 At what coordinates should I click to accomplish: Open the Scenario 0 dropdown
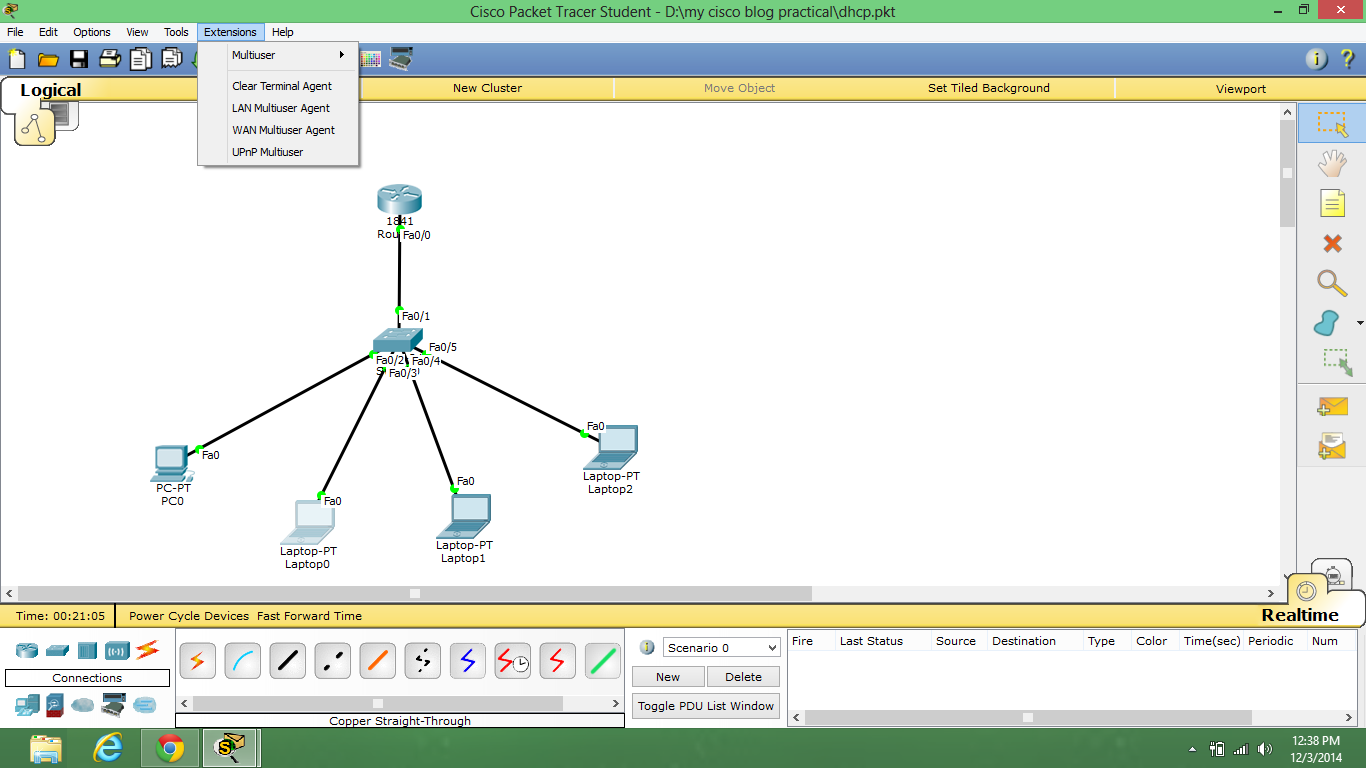tap(721, 648)
